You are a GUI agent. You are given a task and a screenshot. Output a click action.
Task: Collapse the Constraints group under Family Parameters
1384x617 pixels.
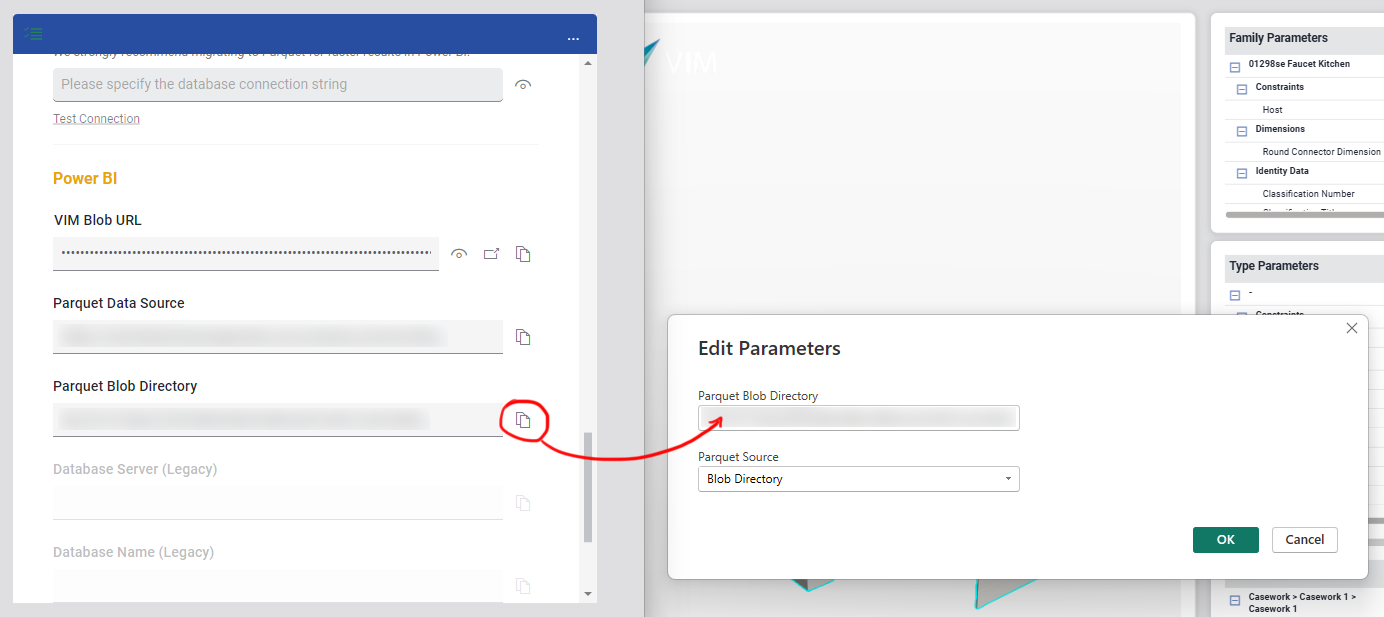click(x=1242, y=89)
